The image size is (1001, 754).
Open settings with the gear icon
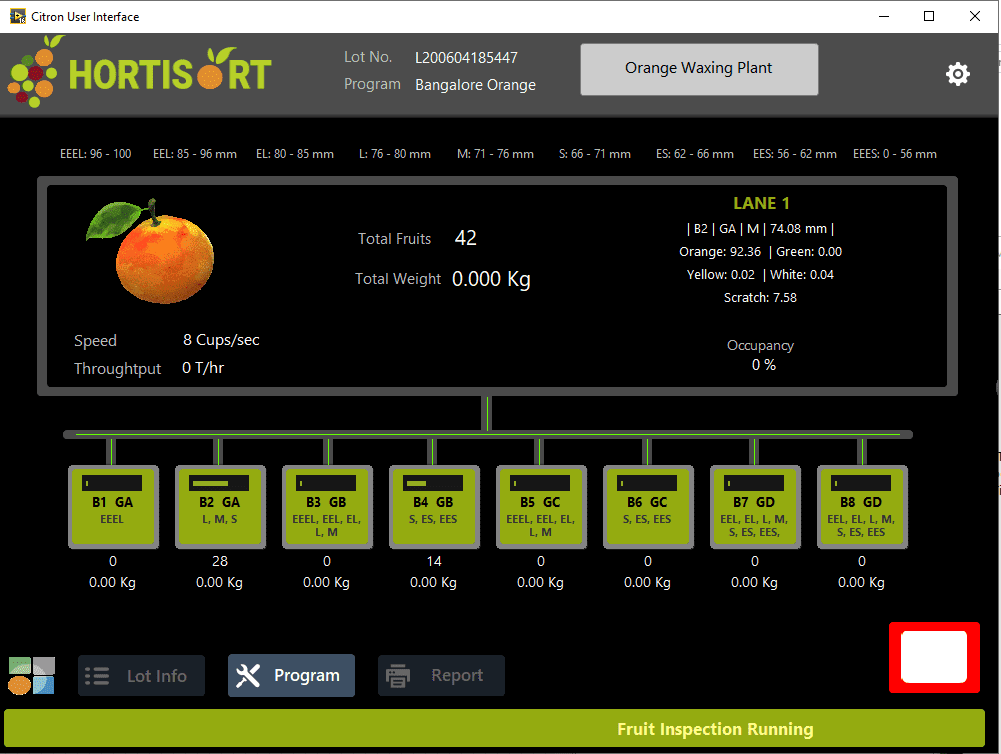(x=957, y=74)
